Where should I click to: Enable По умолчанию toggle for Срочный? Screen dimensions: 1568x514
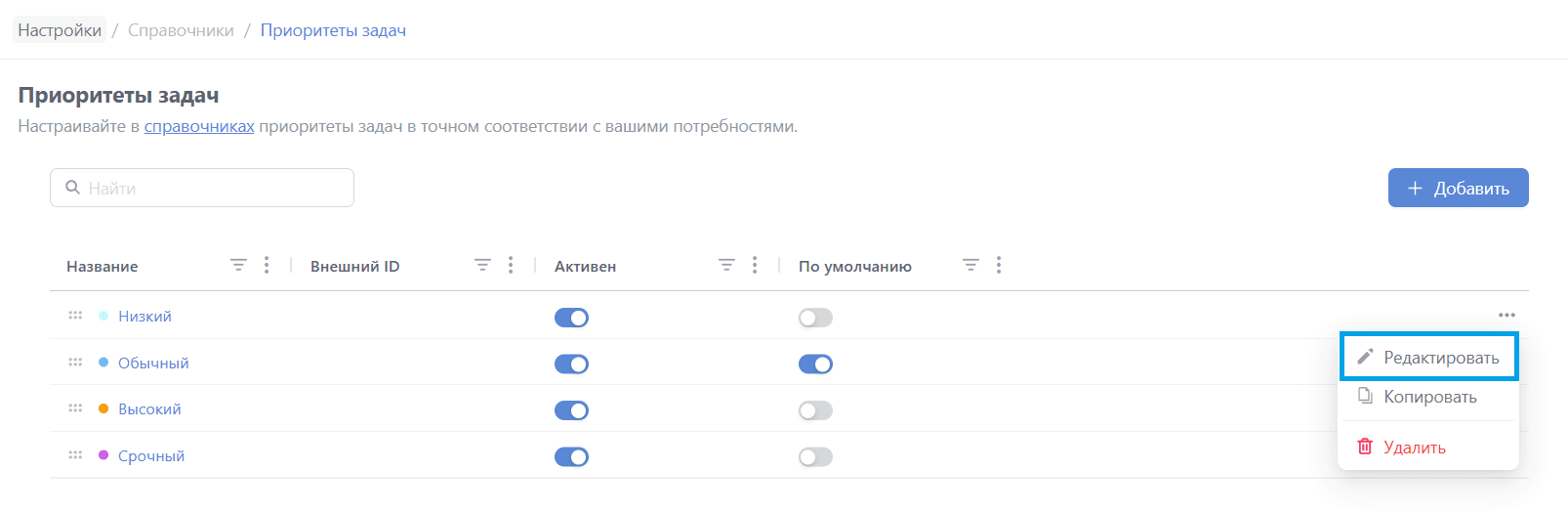(x=815, y=457)
